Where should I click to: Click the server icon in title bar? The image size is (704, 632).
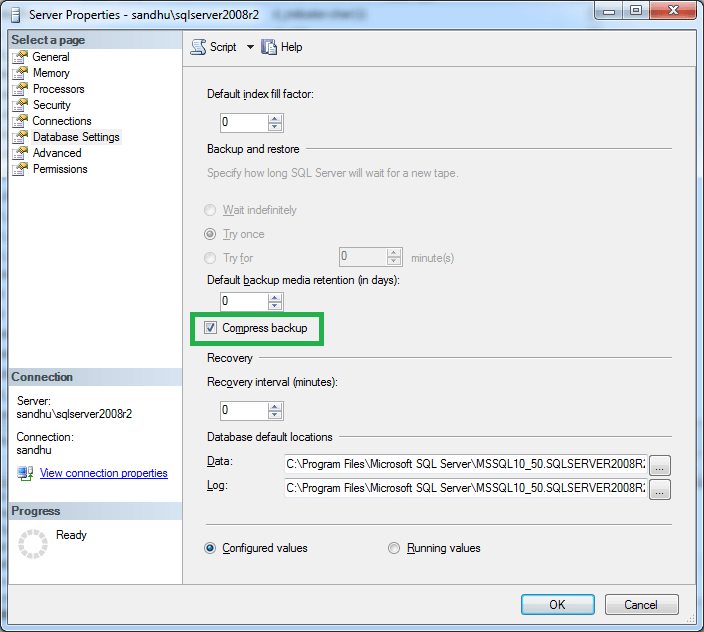[x=16, y=15]
